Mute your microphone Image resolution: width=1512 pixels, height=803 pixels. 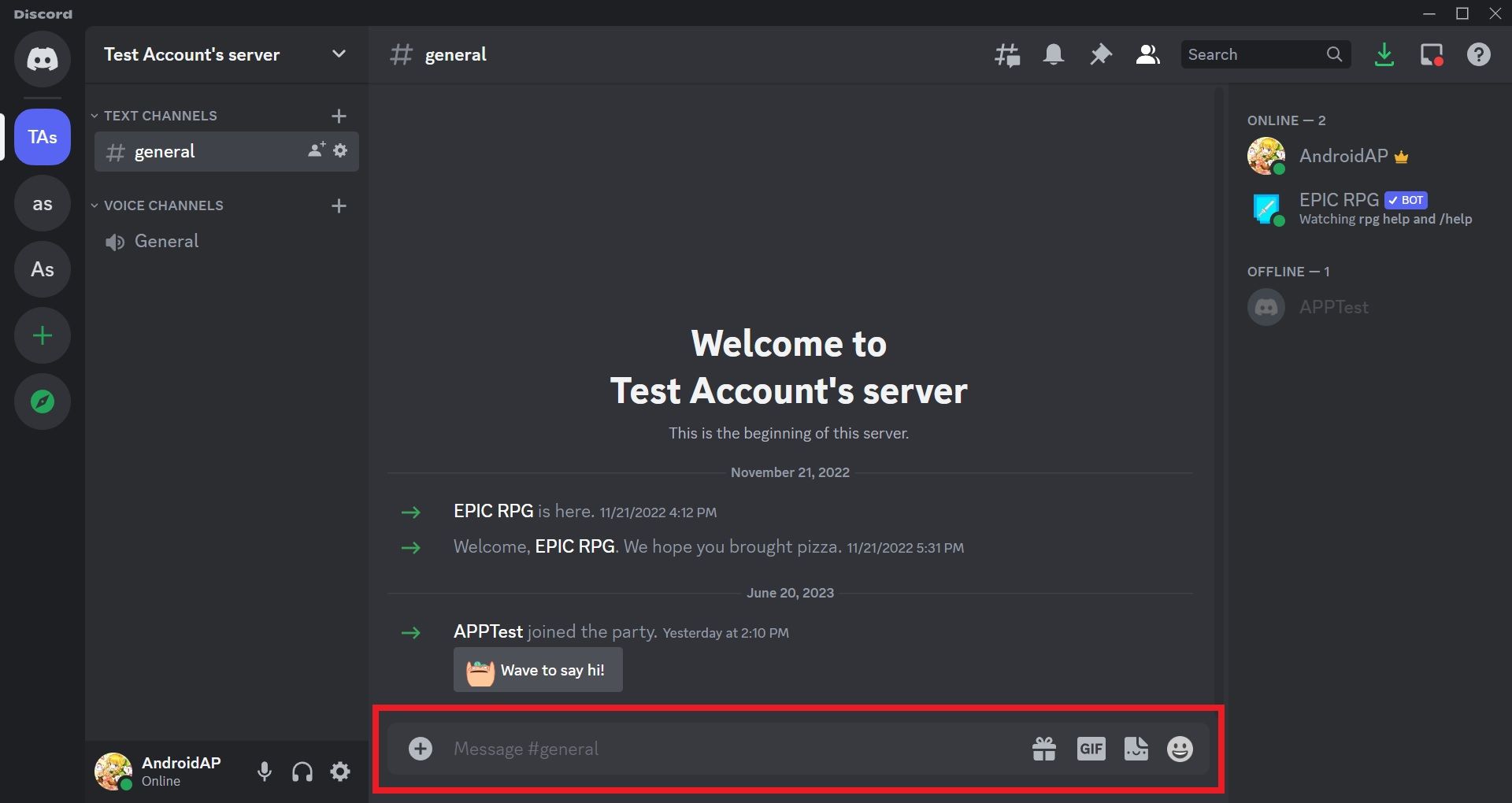click(x=264, y=772)
